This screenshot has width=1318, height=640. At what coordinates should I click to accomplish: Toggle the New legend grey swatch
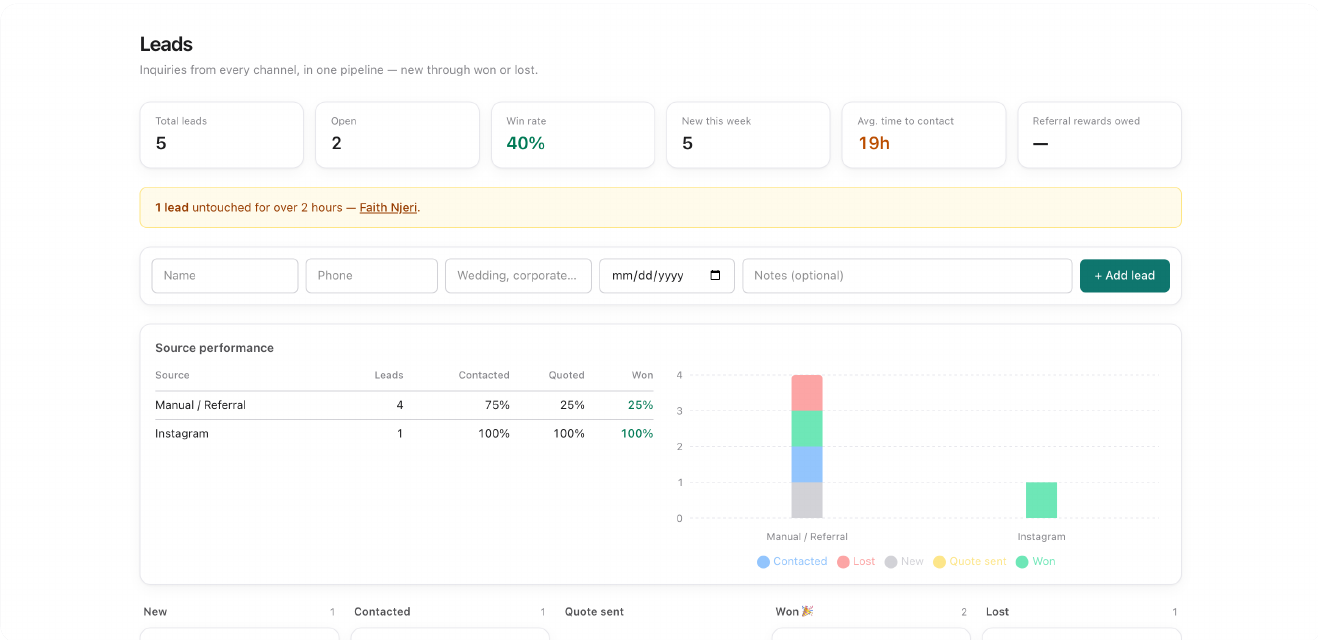pos(891,562)
